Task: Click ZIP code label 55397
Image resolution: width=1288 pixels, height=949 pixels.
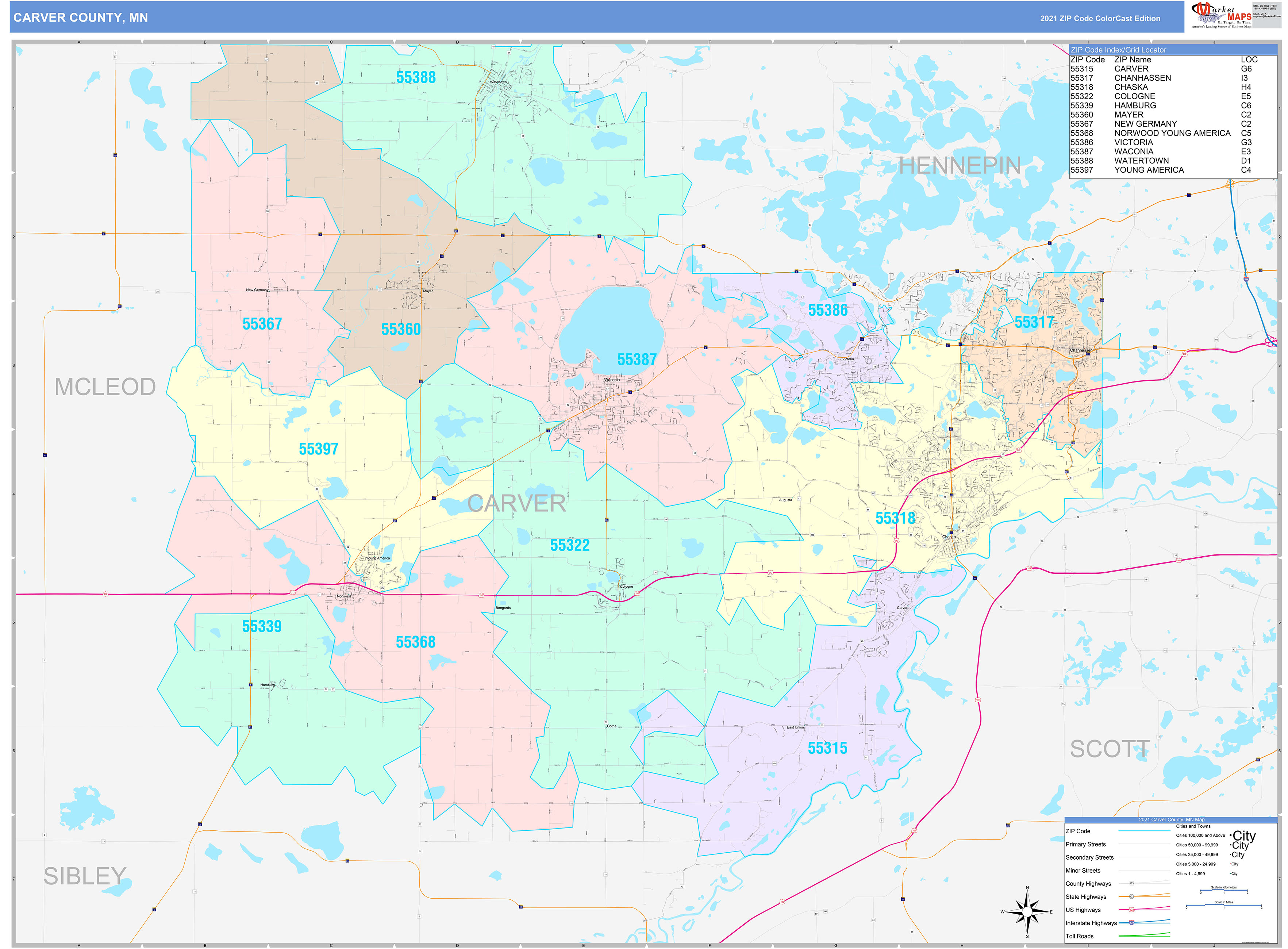Action: (318, 449)
